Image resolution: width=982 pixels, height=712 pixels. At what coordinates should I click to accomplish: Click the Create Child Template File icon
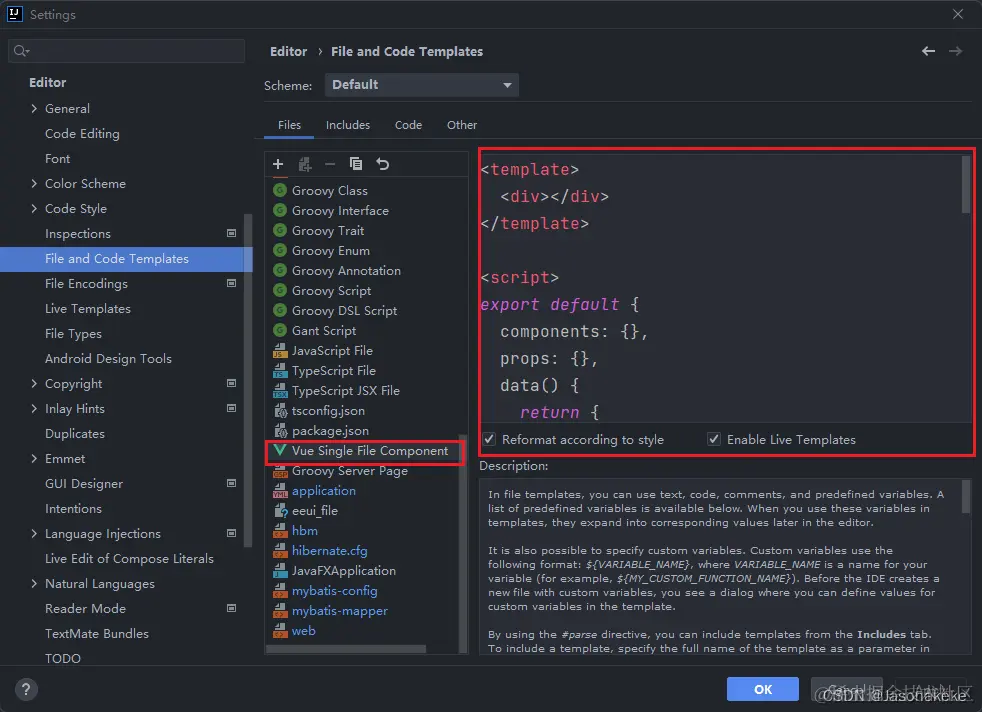305,164
